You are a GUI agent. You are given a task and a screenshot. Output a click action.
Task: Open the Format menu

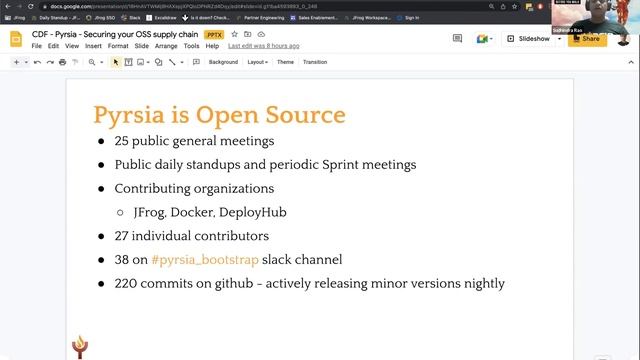(x=118, y=46)
